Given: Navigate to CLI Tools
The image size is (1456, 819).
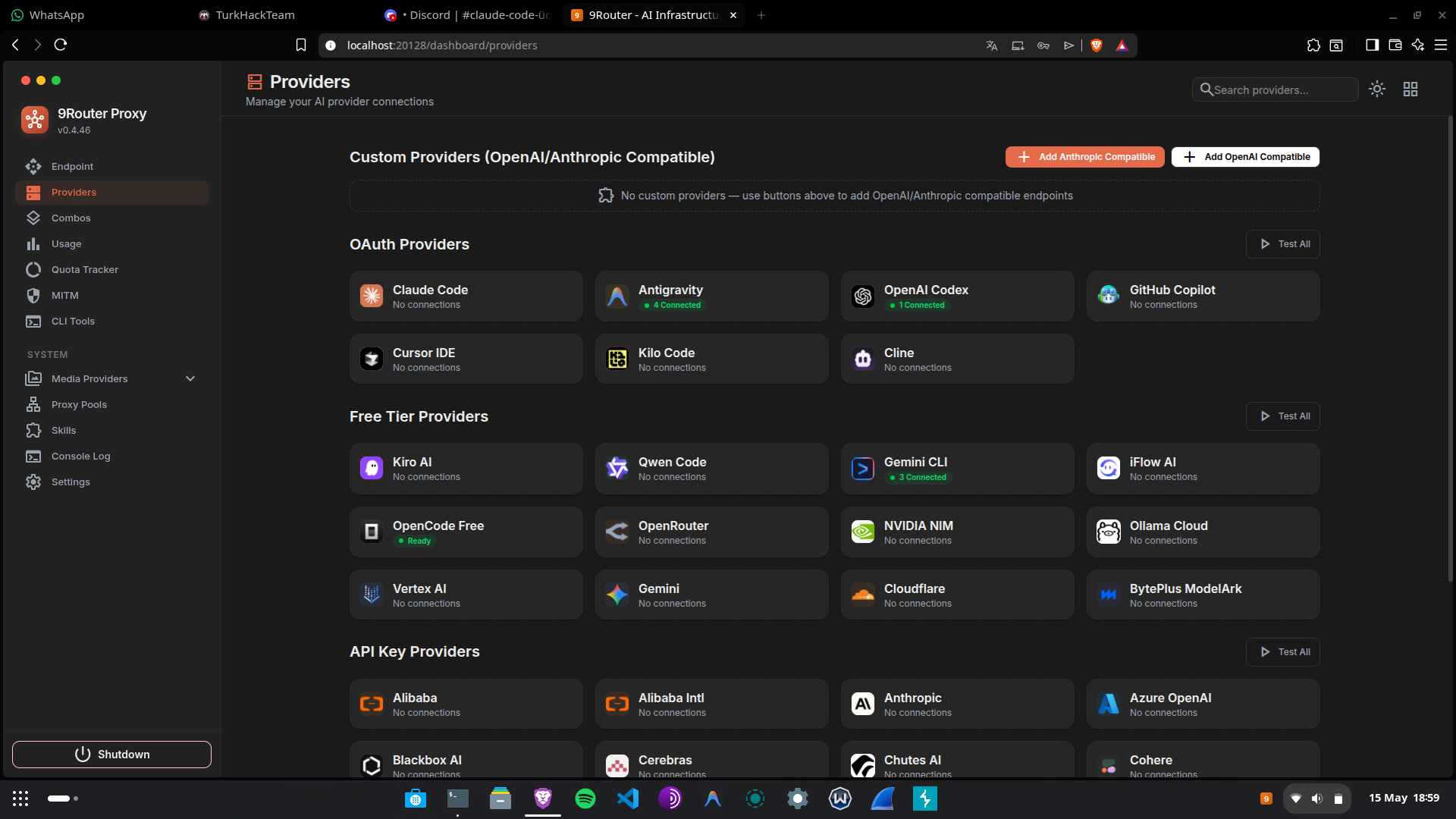Looking at the screenshot, I should coord(111,322).
